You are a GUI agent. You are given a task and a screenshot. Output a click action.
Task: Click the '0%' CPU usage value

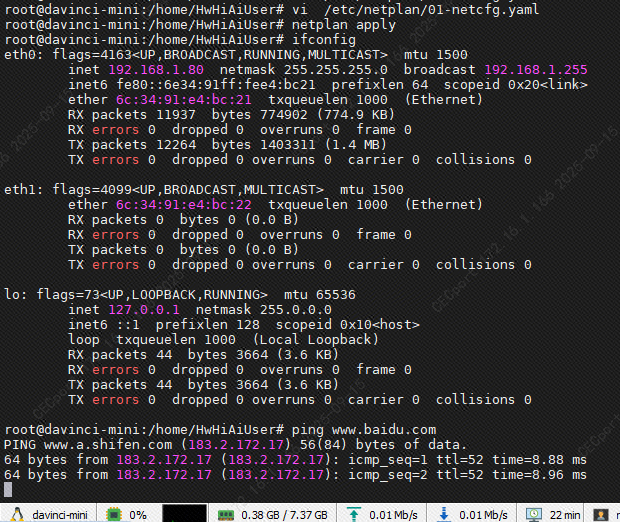138,515
